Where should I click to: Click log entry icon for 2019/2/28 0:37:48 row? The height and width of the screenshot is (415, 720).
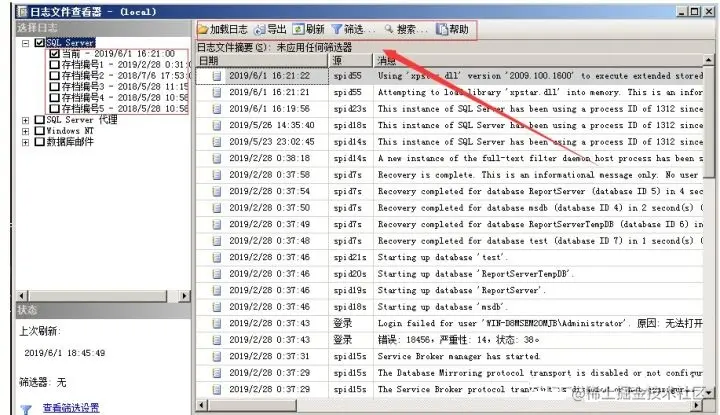click(217, 241)
